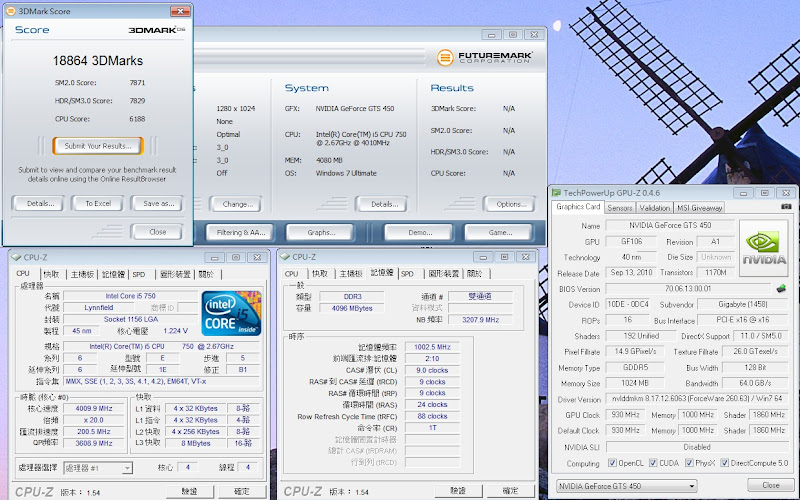Switch to the Sensors tab in GPU-Z

620,208
